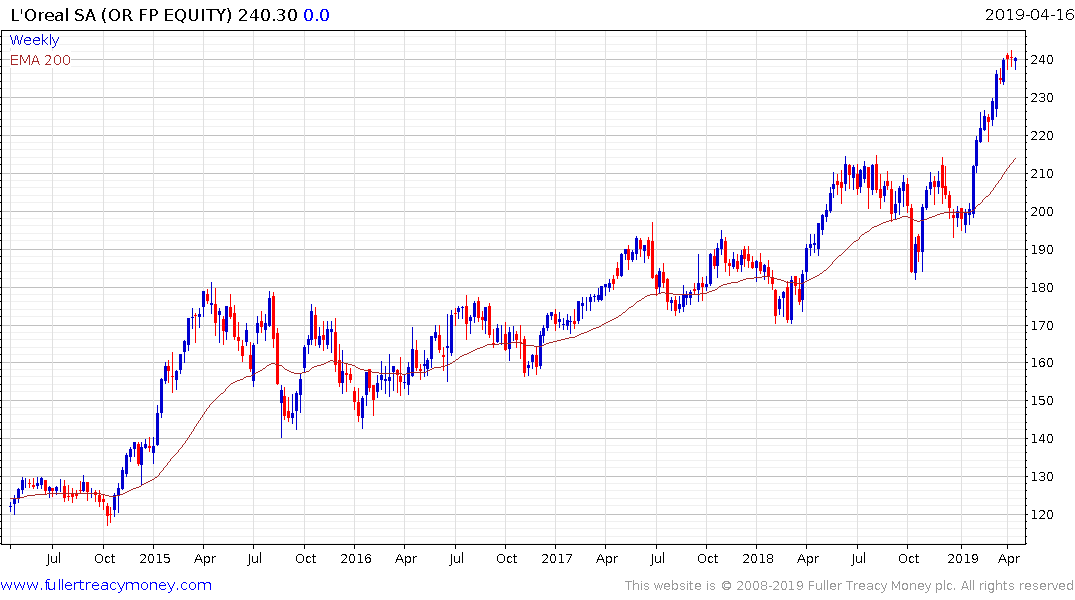Image resolution: width=1075 pixels, height=600 pixels.
Task: Click the 240 price axis label
Action: coord(1041,60)
